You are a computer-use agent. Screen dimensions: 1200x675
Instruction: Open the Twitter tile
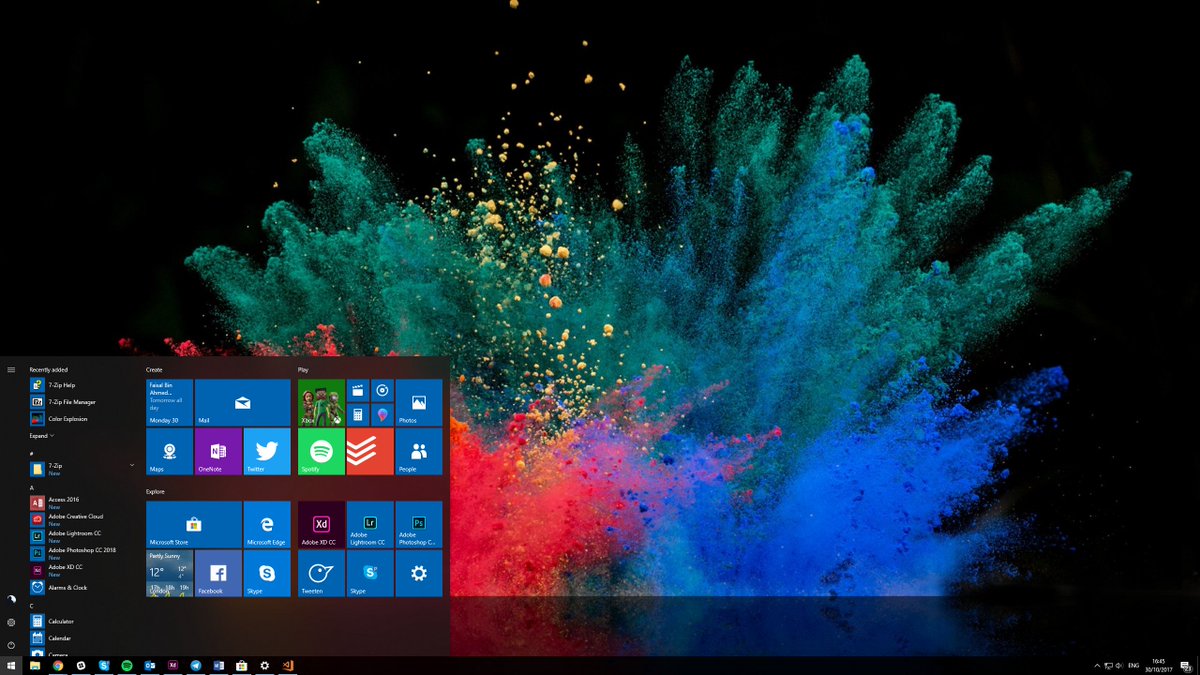pyautogui.click(x=267, y=451)
